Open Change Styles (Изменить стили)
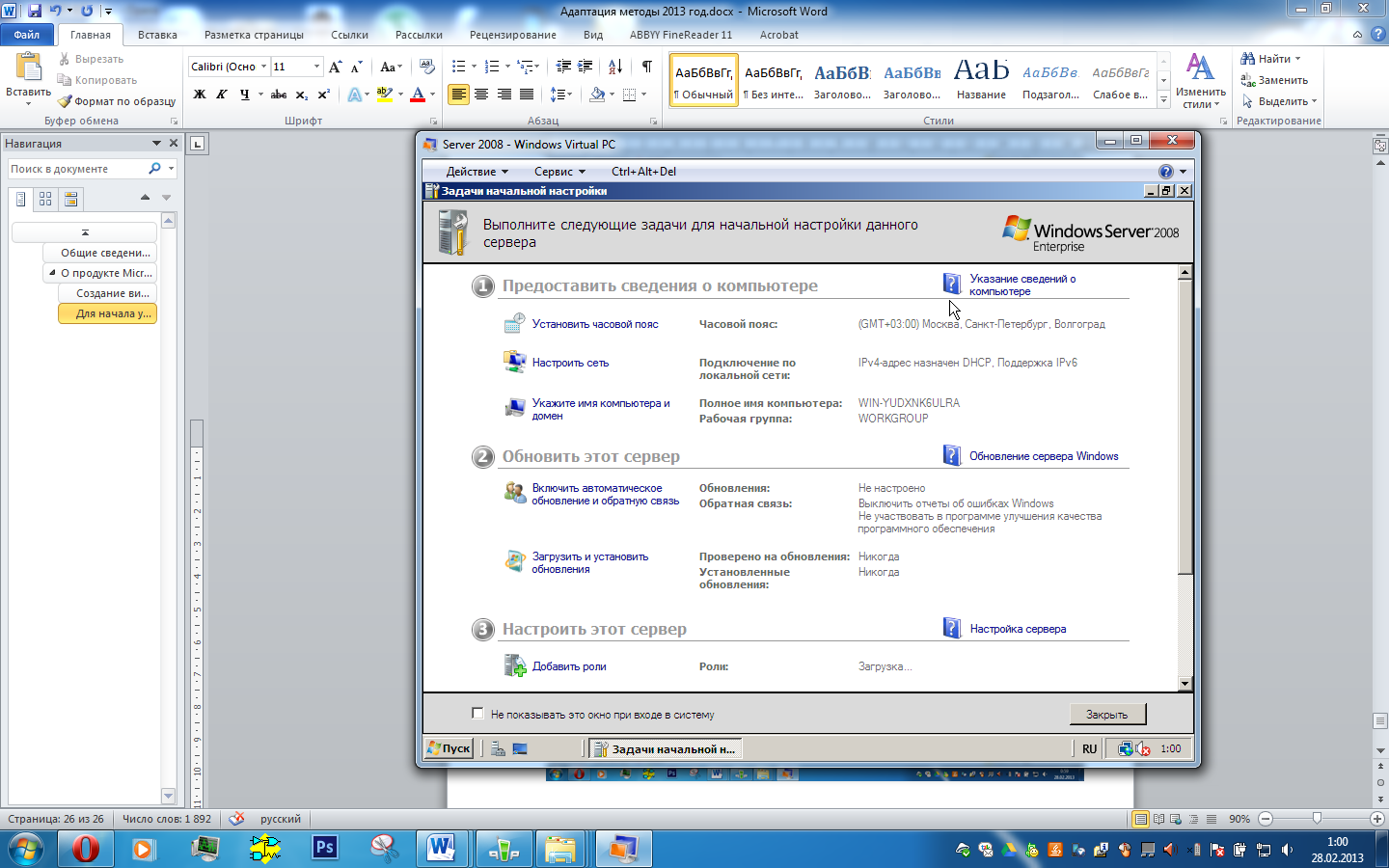 [1200, 81]
